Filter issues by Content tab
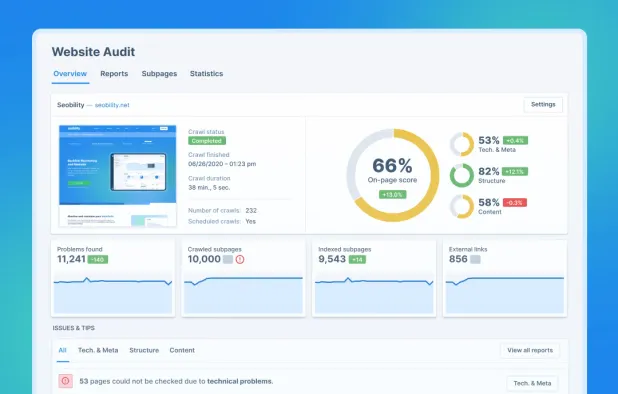The image size is (618, 394). [x=182, y=350]
